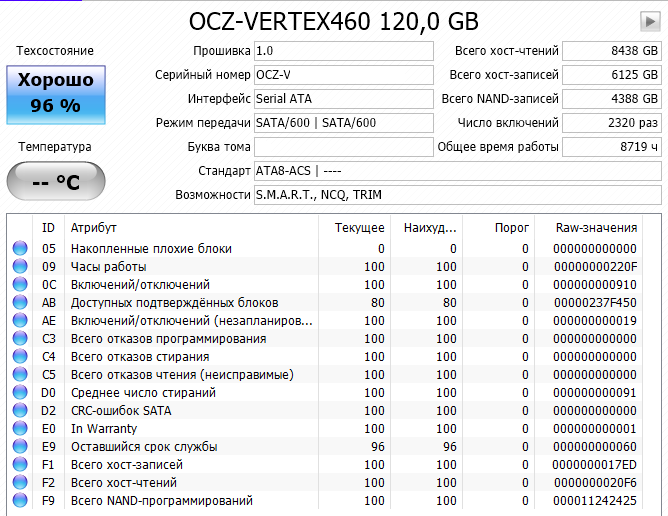Click the Порог column header
Screen dimensions: 668x516
[498, 228]
